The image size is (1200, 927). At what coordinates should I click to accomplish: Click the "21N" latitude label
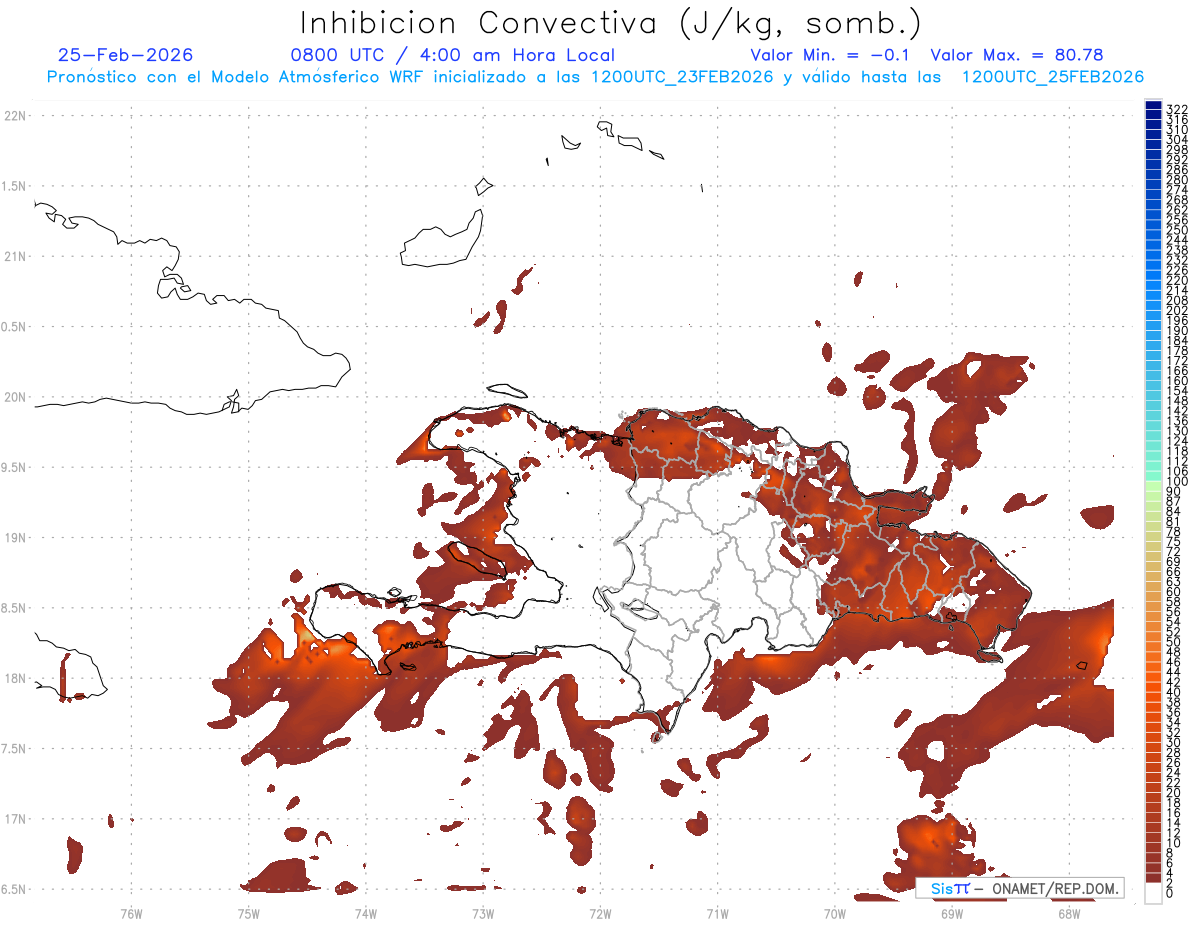coord(15,257)
